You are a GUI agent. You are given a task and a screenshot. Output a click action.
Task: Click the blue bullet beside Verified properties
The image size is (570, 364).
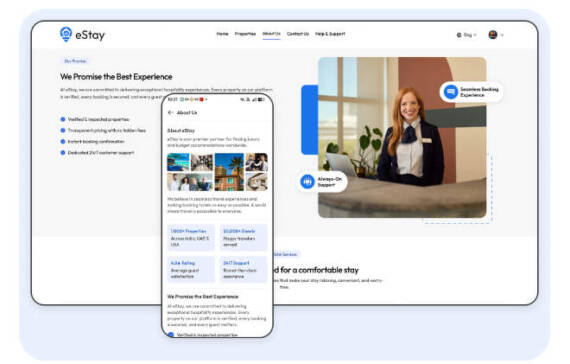pos(63,119)
